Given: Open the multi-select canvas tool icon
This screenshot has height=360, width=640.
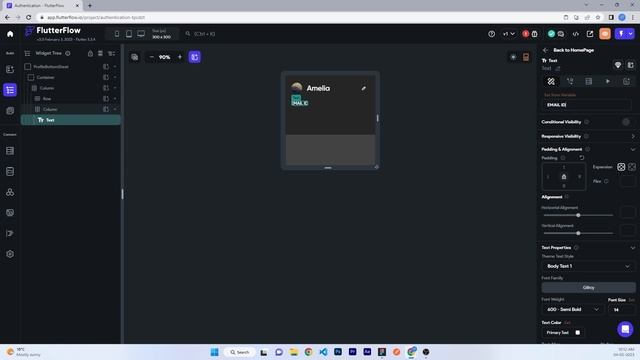Looking at the screenshot, I should tap(135, 57).
